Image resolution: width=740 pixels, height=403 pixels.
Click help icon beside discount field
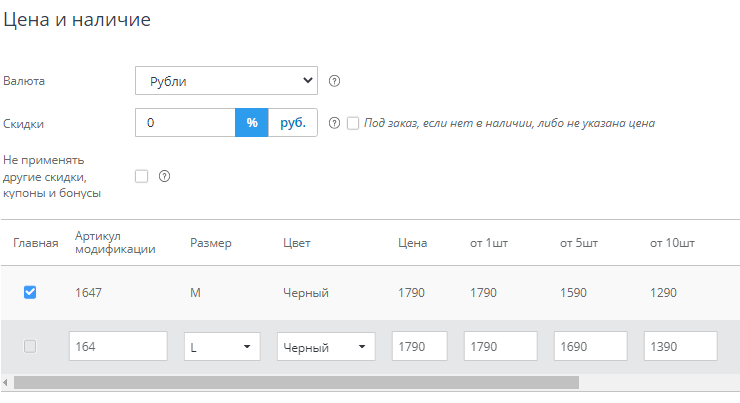coord(334,123)
